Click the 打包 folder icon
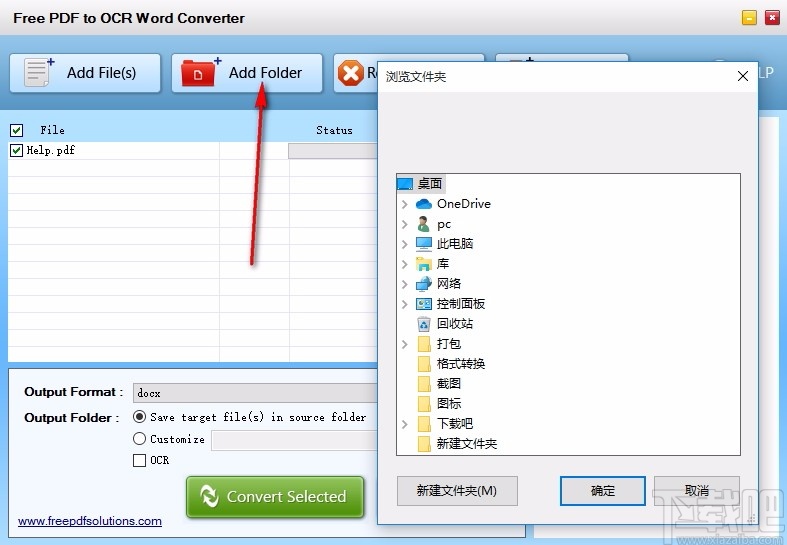 (x=424, y=344)
